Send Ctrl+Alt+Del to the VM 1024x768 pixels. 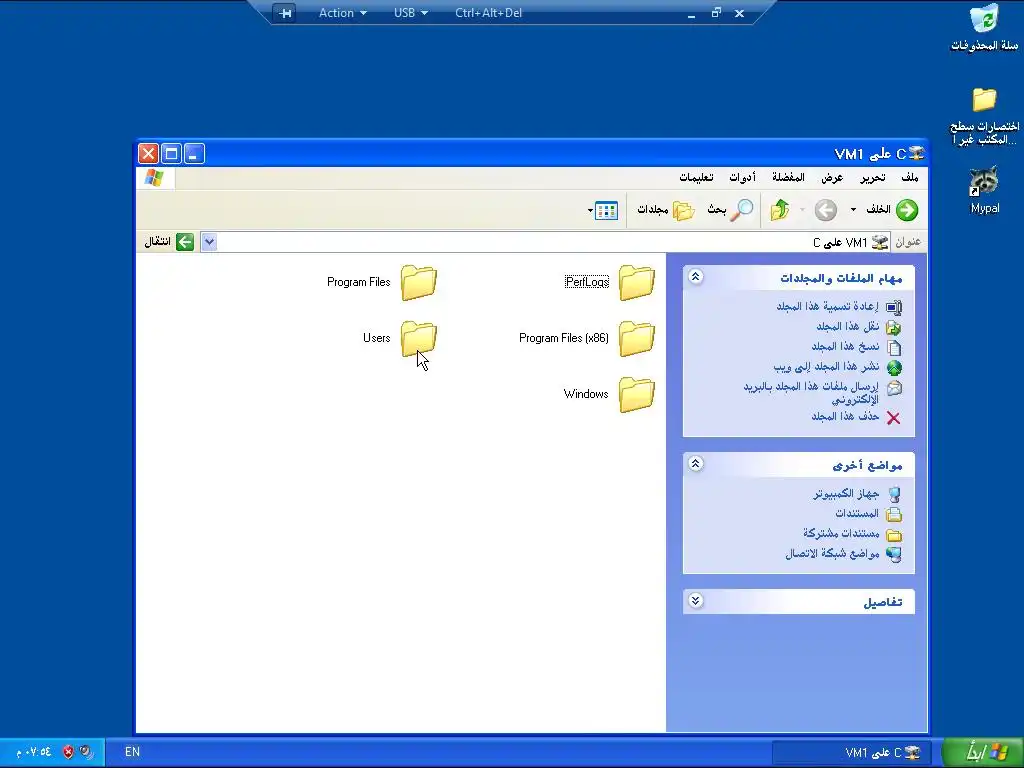point(488,13)
